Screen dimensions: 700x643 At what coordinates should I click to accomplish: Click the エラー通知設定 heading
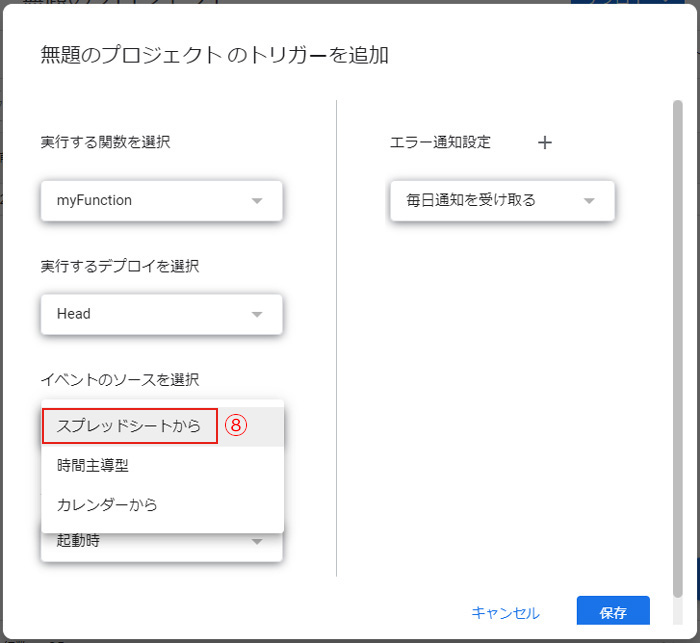[440, 142]
